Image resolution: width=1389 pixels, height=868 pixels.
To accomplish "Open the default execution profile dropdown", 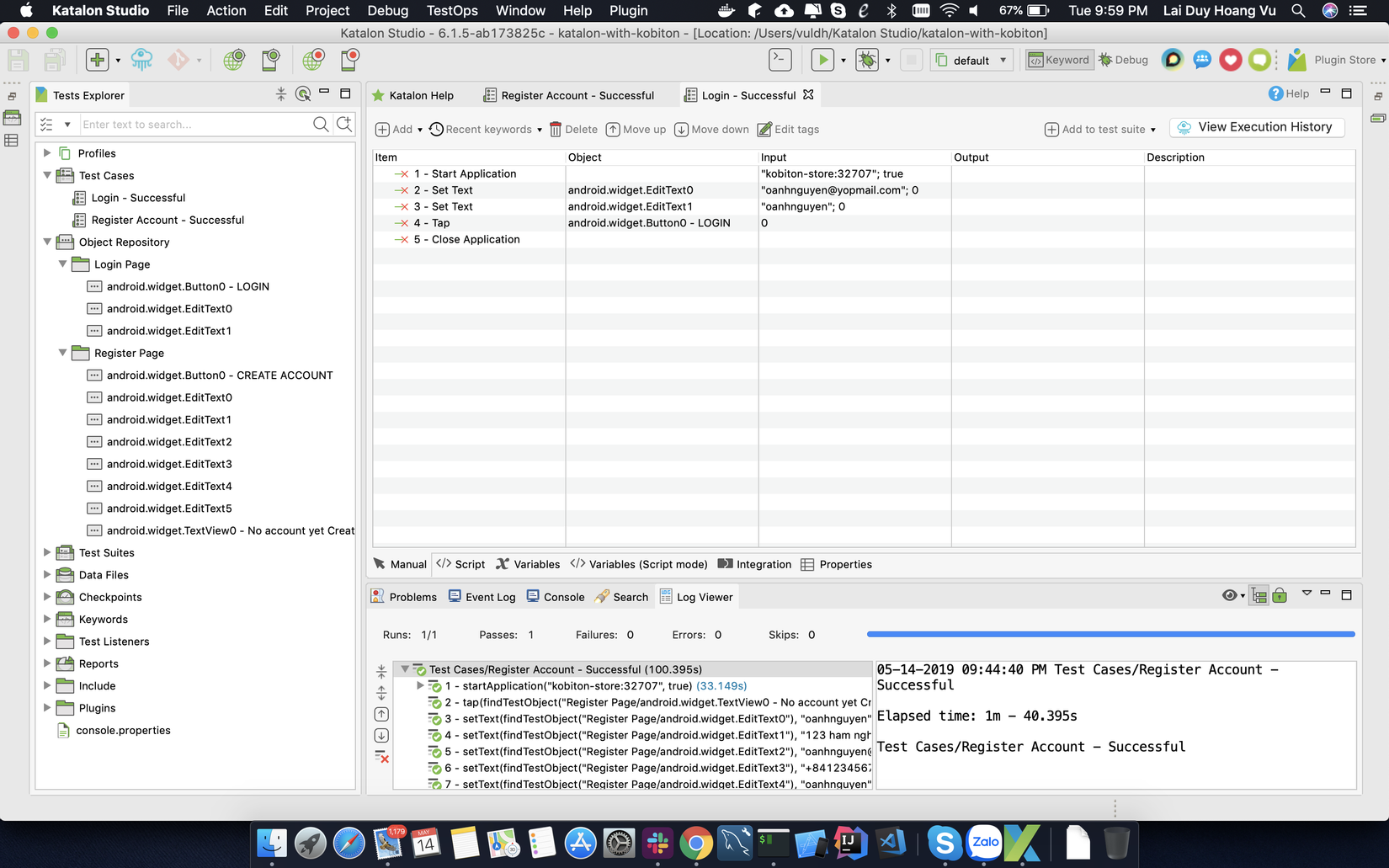I will [x=971, y=61].
